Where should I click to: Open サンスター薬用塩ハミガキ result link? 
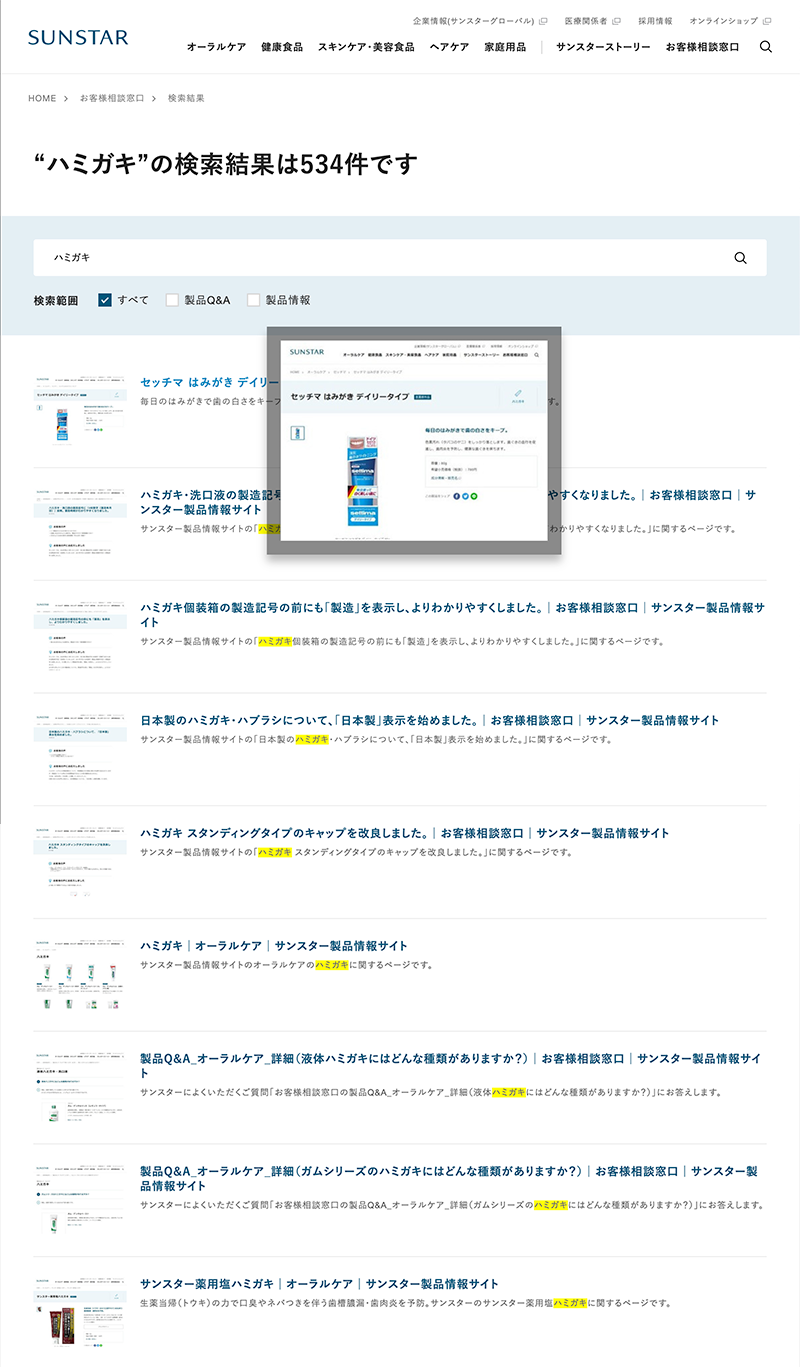click(319, 1284)
